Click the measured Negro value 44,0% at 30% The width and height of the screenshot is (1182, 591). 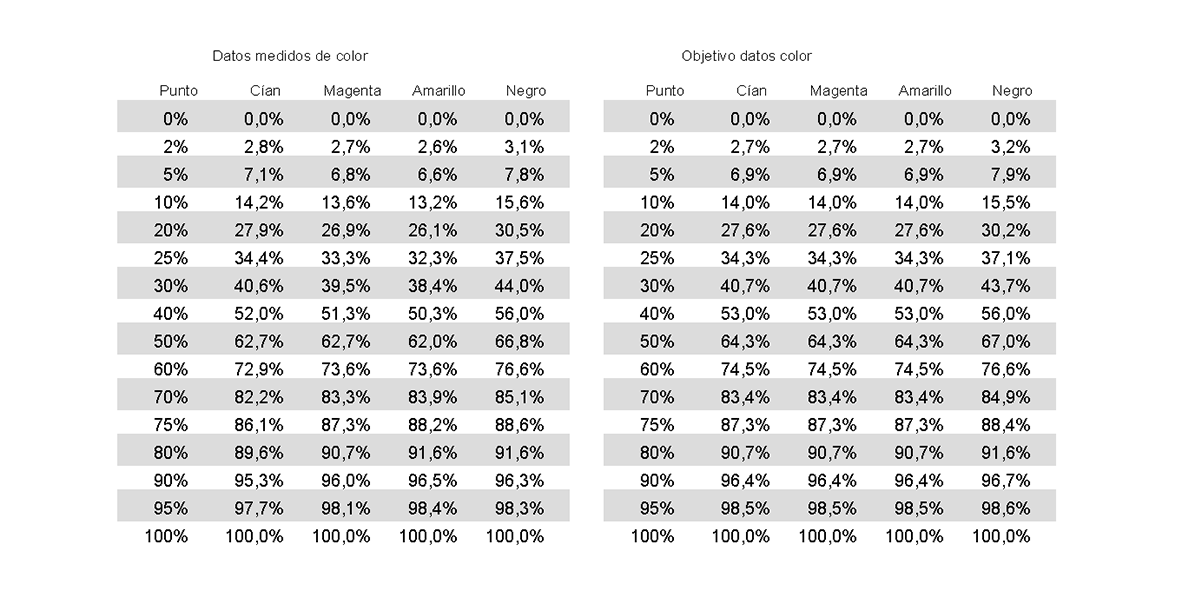[x=519, y=286]
